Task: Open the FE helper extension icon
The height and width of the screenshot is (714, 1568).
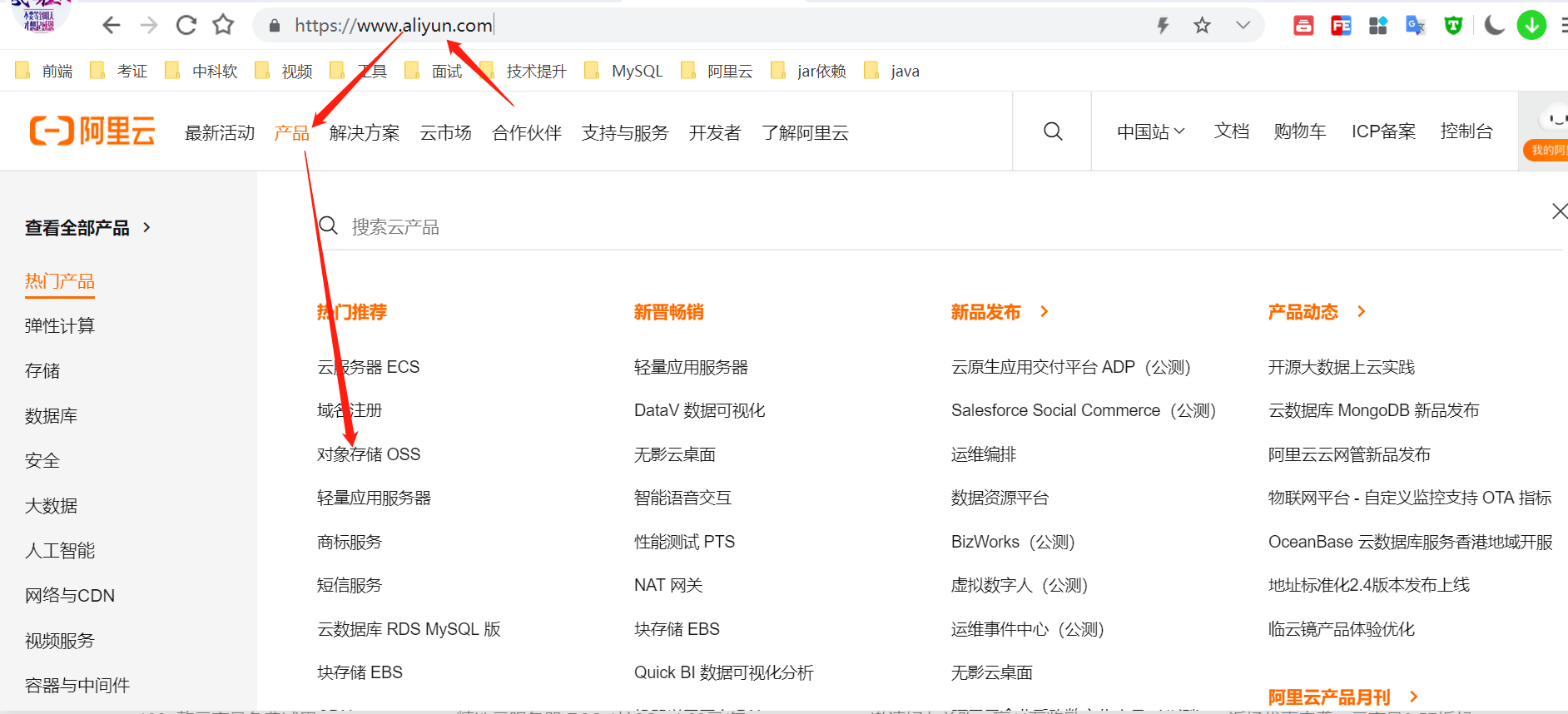Action: (1341, 26)
